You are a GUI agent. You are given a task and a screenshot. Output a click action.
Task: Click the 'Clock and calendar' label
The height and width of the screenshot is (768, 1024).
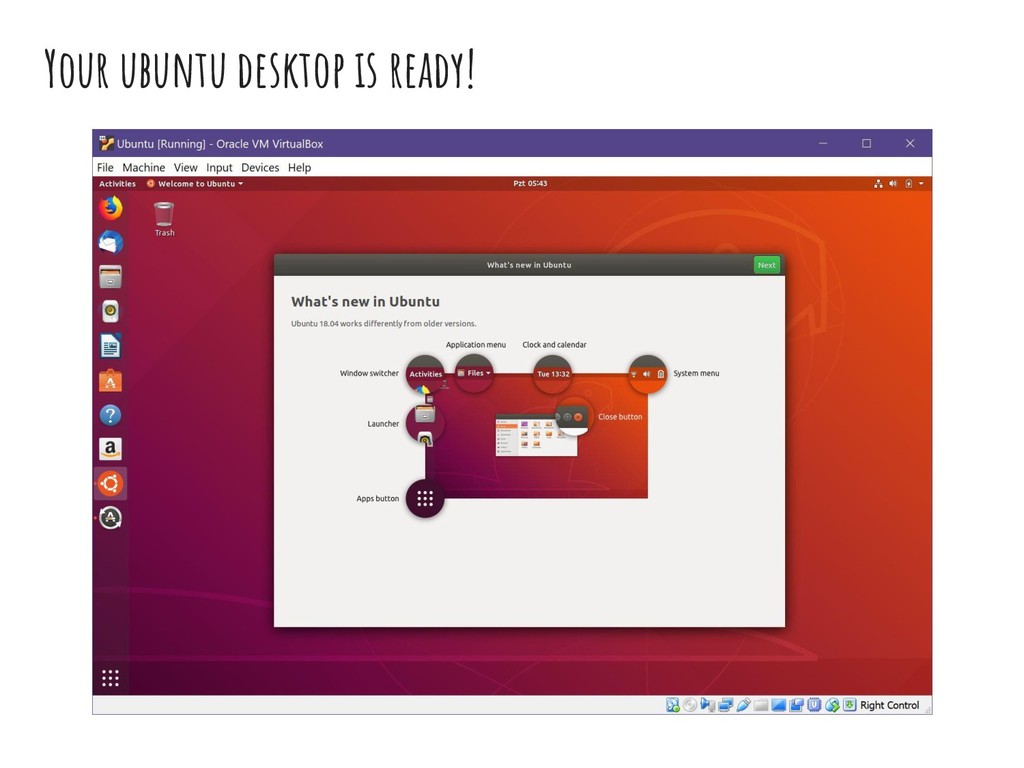click(554, 345)
